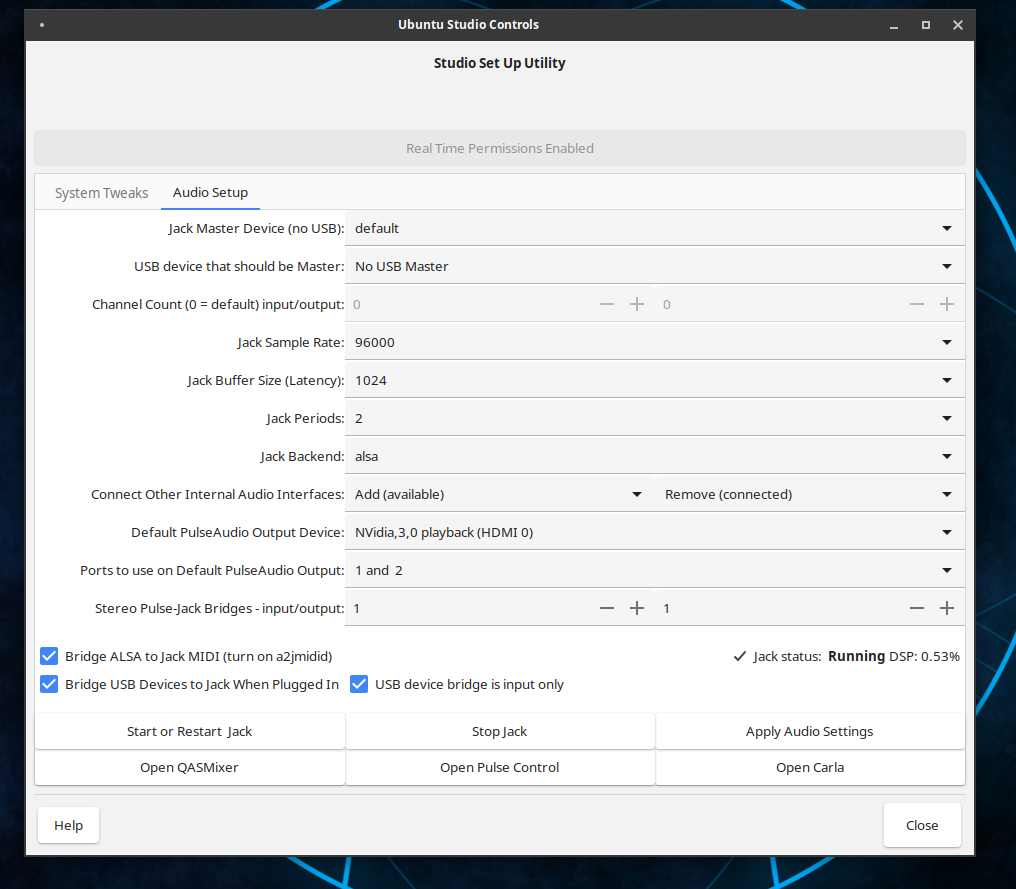Open the Add (available) interfaces dropdown
The width and height of the screenshot is (1016, 889).
click(x=499, y=494)
